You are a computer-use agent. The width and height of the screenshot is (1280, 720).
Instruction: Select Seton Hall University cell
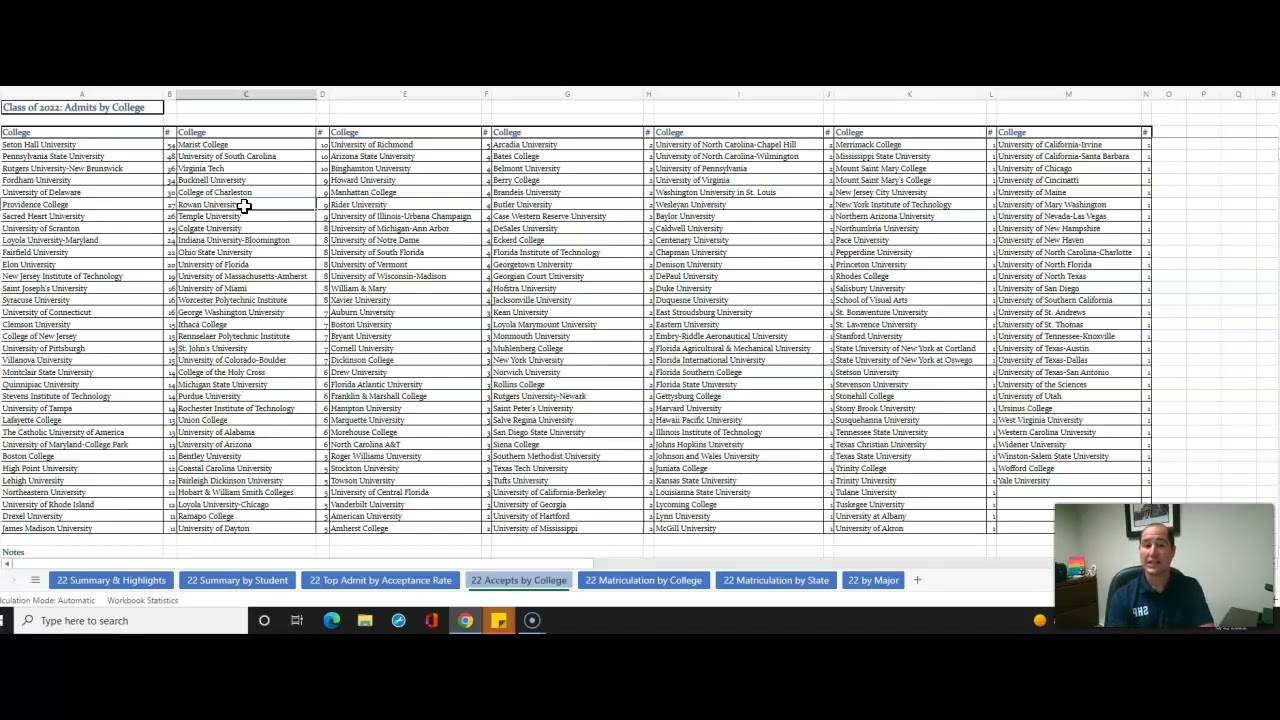click(81, 145)
